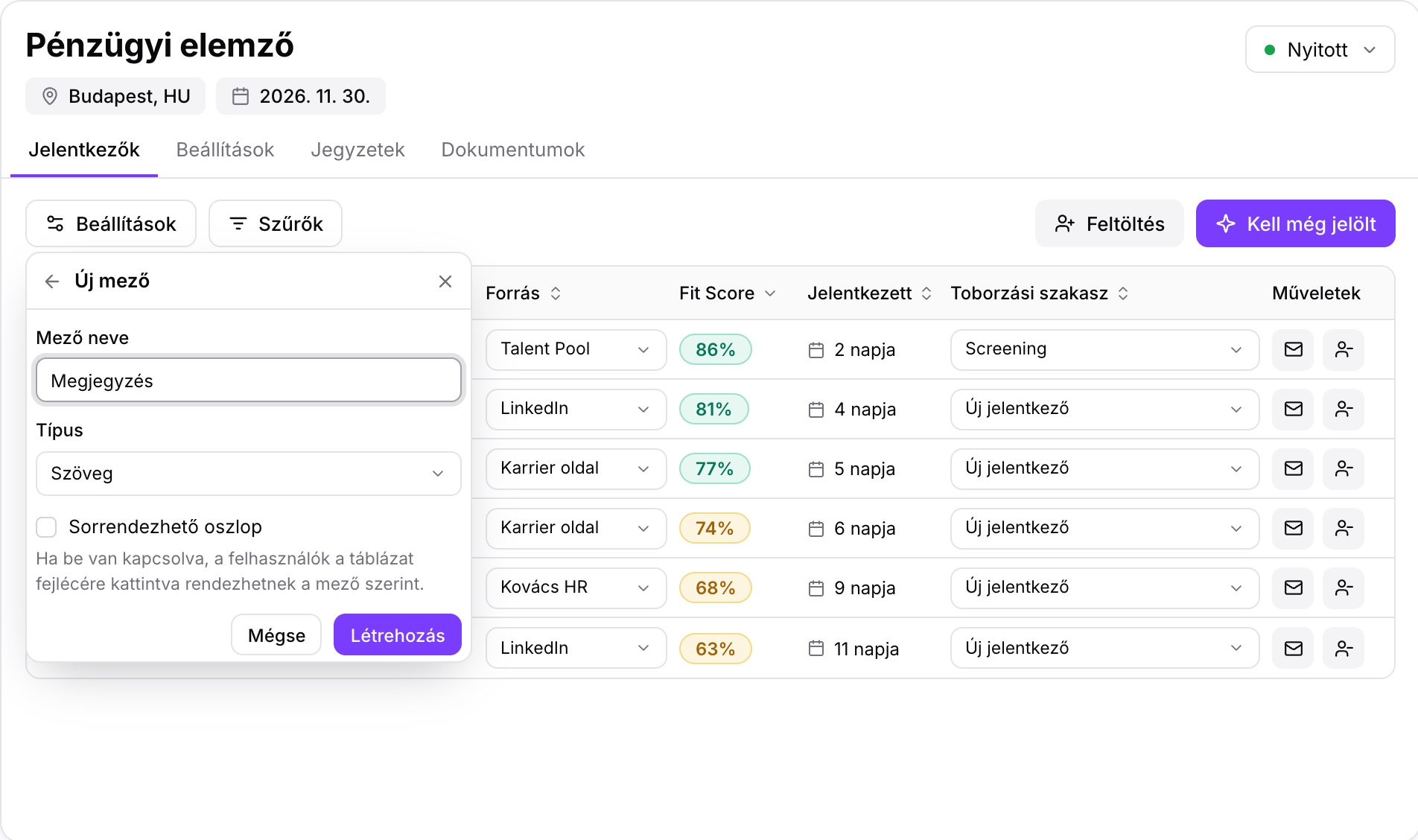The width and height of the screenshot is (1418, 840).
Task: Open the Nyitott status dropdown
Action: pyautogui.click(x=1320, y=50)
